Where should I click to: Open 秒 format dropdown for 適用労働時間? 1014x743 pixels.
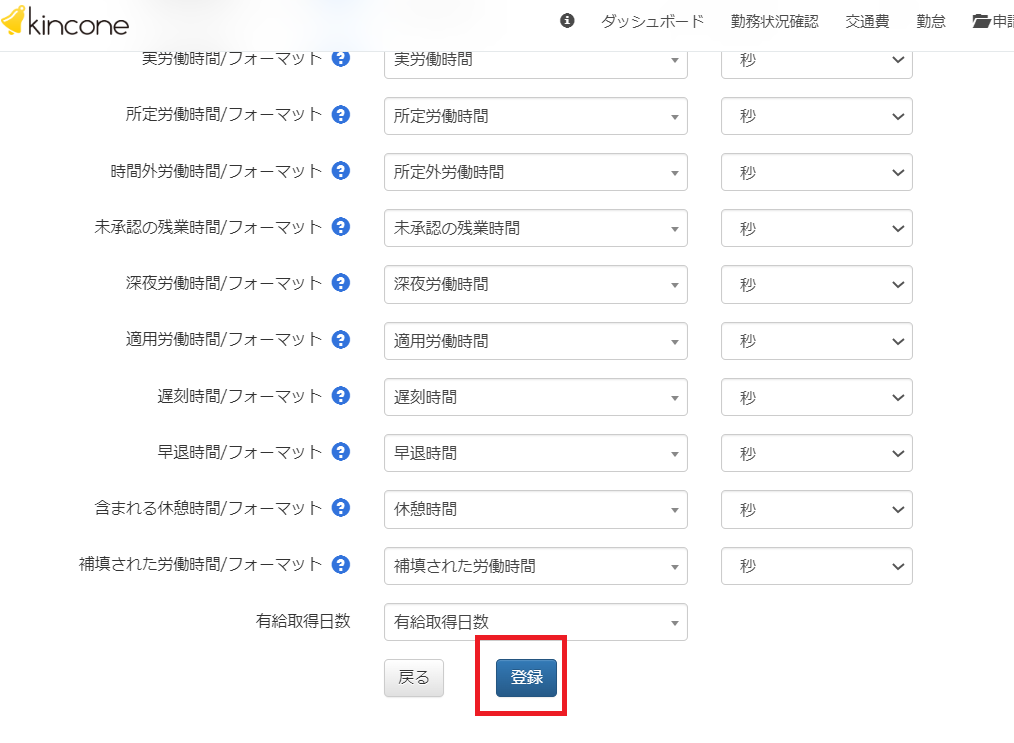[817, 341]
